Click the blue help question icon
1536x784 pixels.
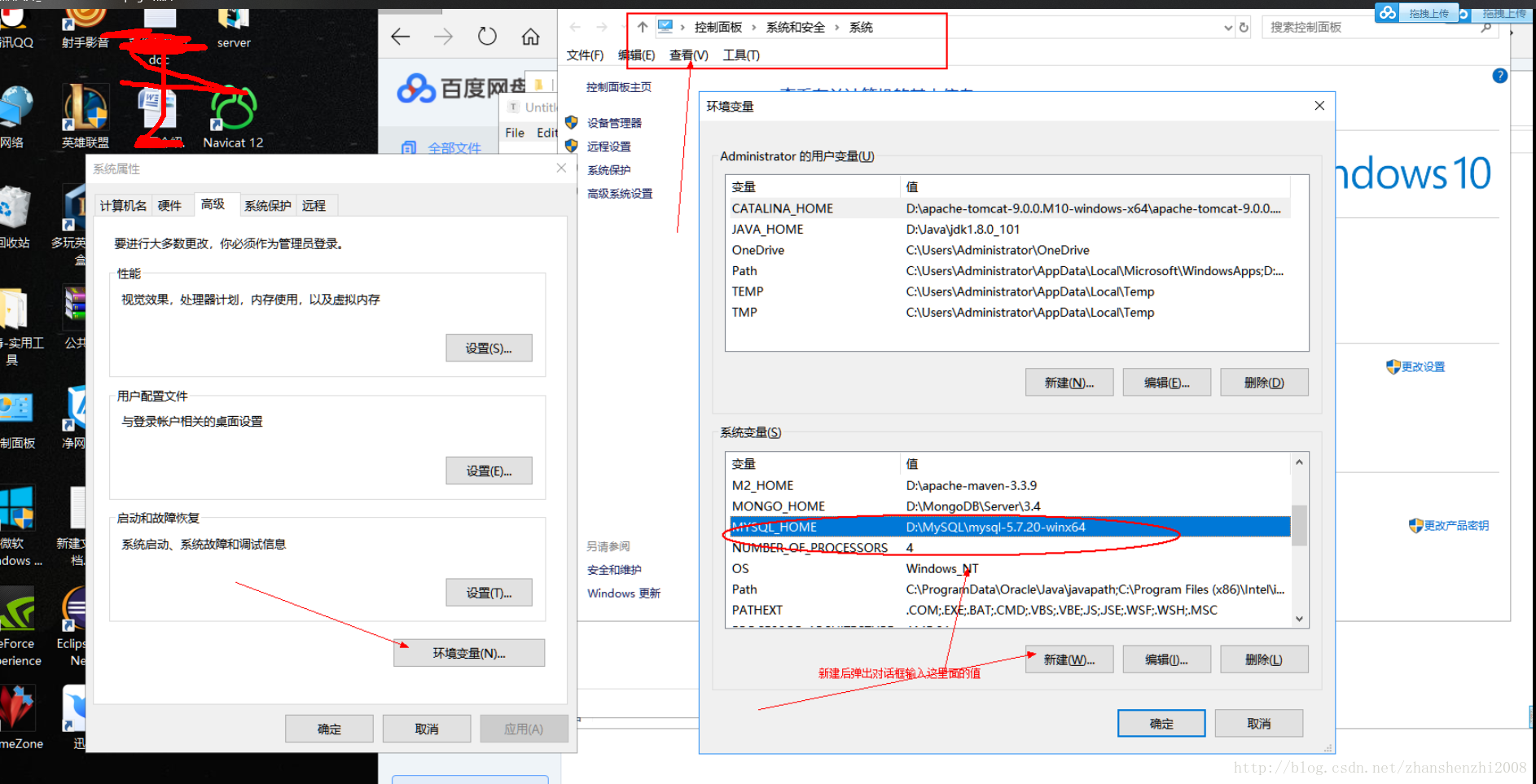1500,76
